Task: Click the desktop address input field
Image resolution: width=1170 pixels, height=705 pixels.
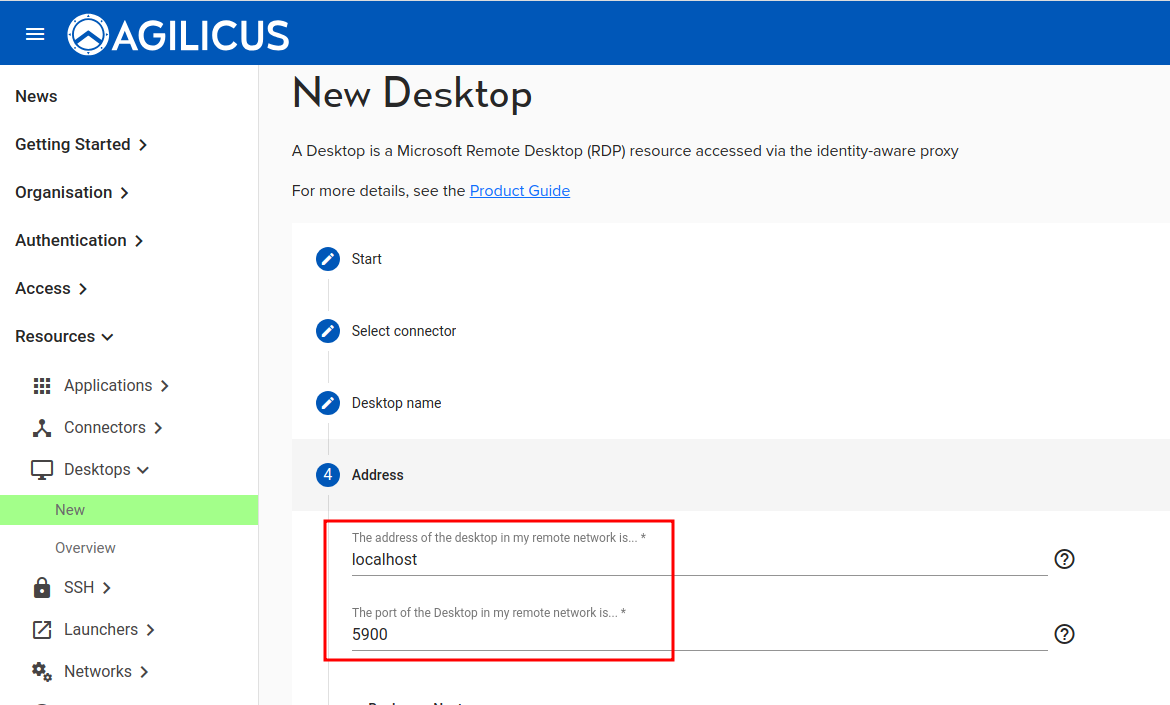Action: pos(698,560)
